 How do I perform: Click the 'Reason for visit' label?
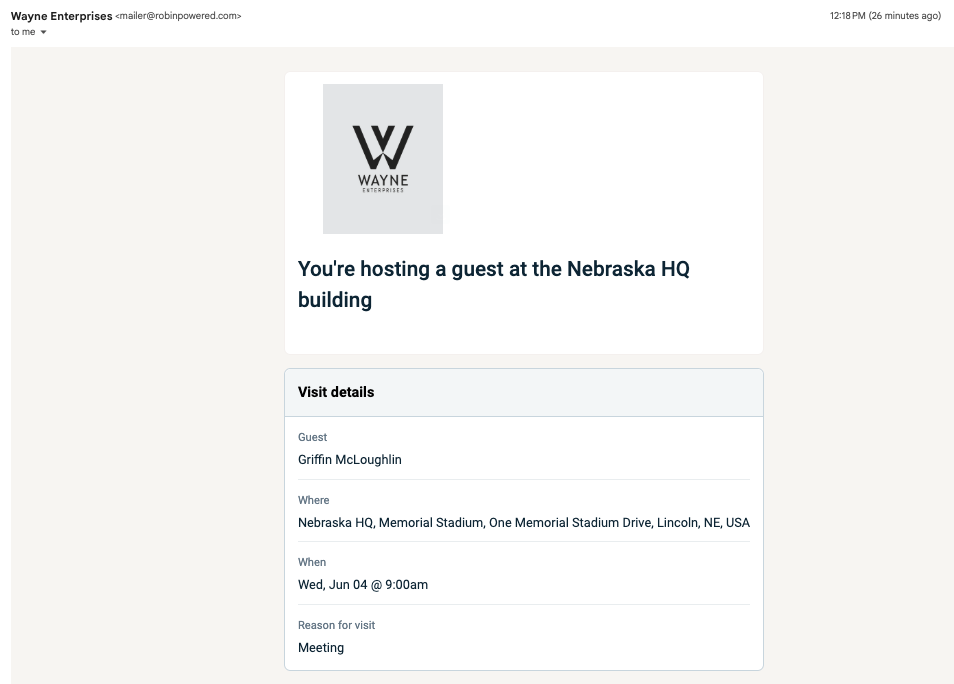[x=336, y=625]
